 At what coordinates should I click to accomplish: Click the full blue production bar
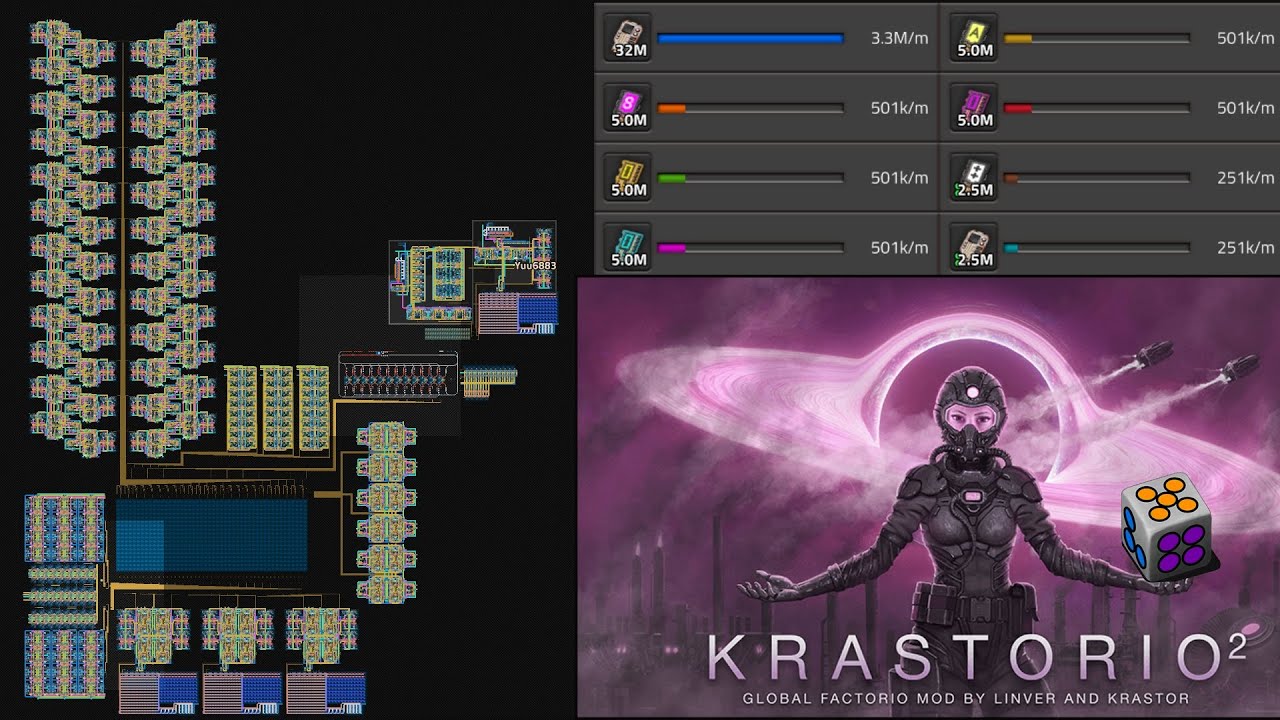[751, 39]
